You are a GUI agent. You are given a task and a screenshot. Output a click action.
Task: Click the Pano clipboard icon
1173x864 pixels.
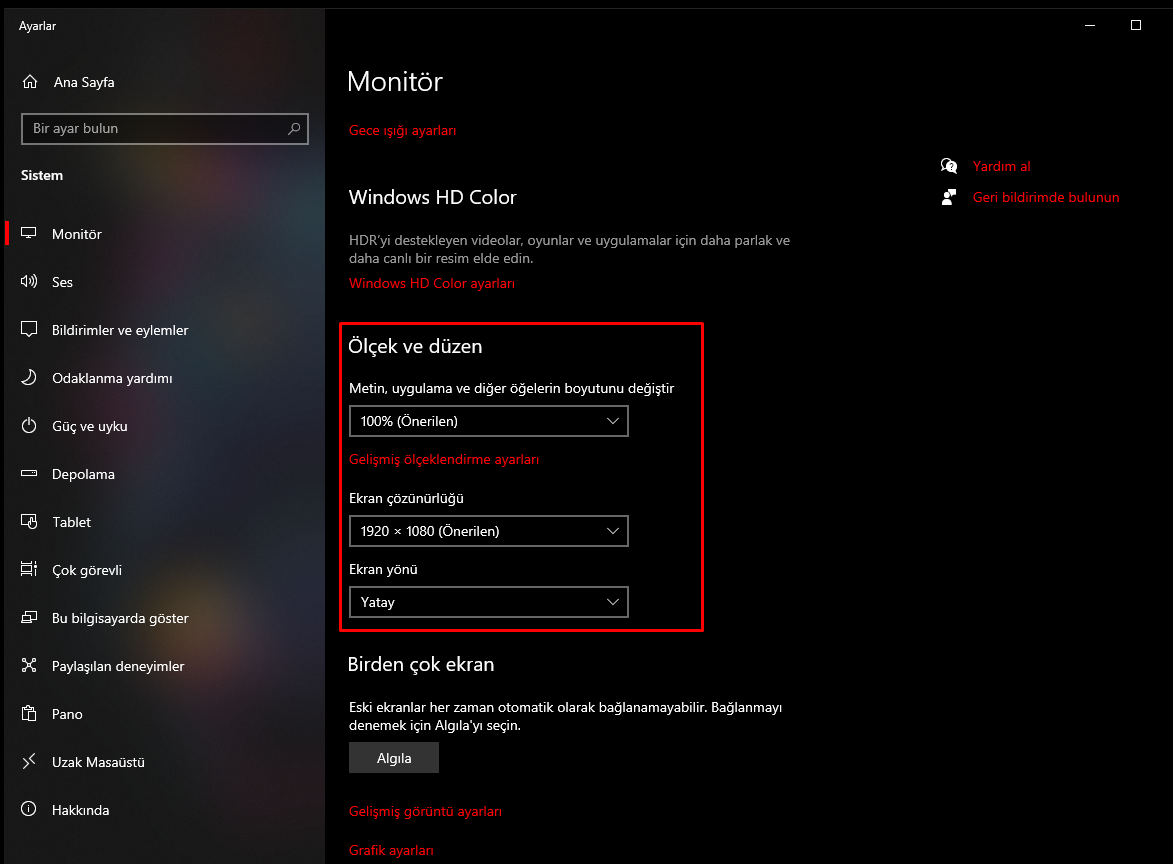pyautogui.click(x=28, y=713)
